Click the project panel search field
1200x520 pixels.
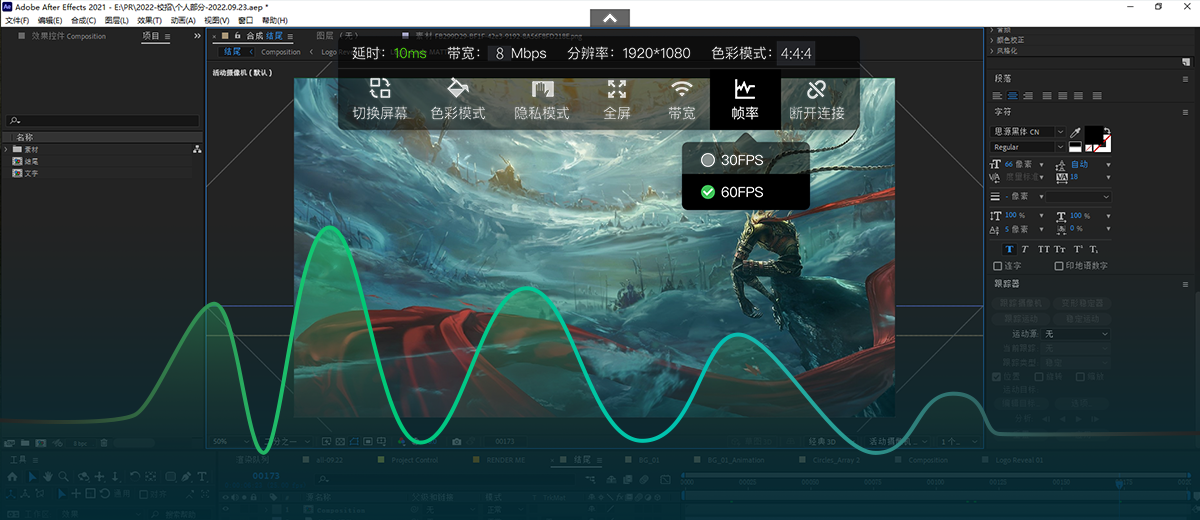[102, 120]
